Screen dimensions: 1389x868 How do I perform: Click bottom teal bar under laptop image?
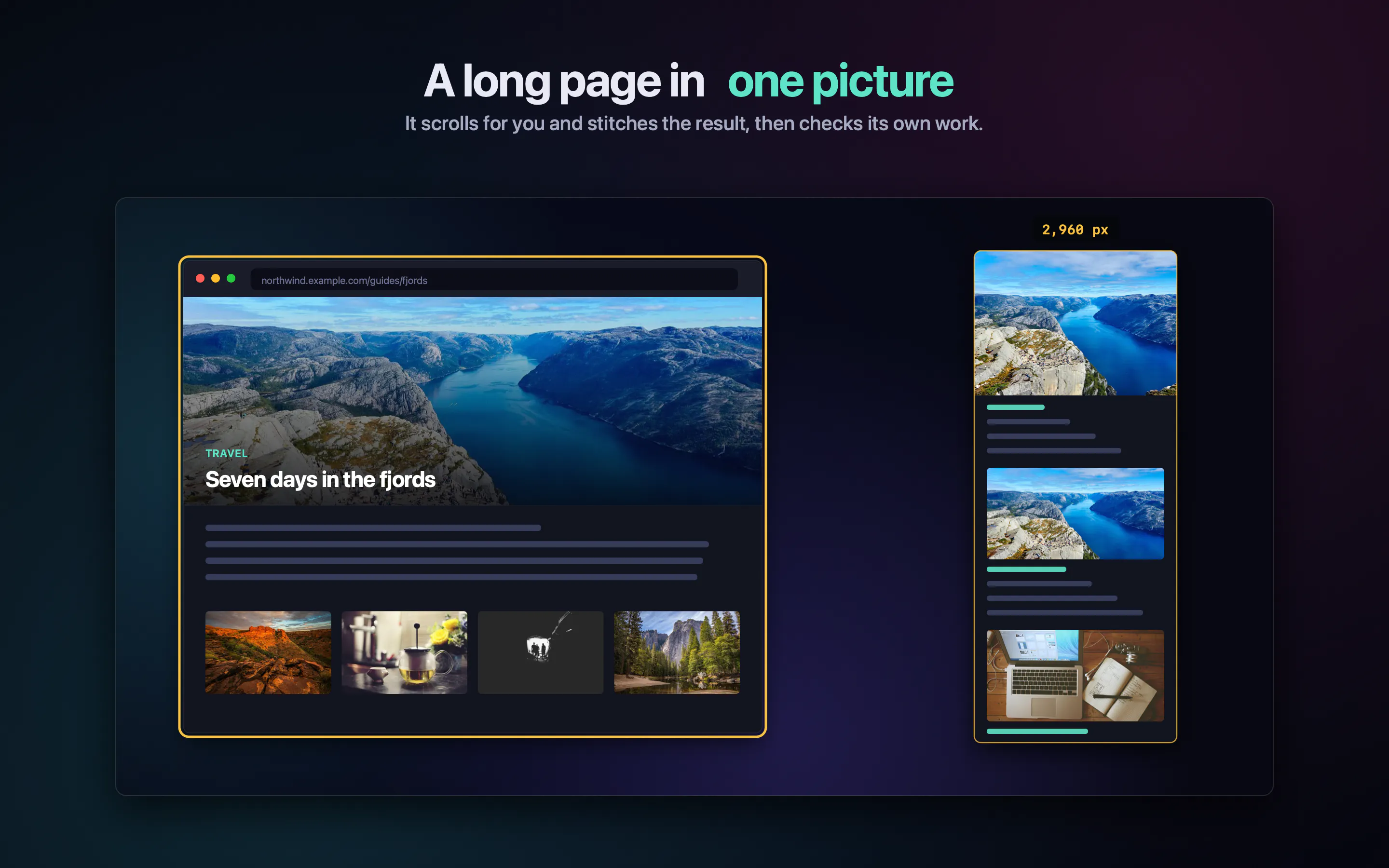pos(1037,732)
